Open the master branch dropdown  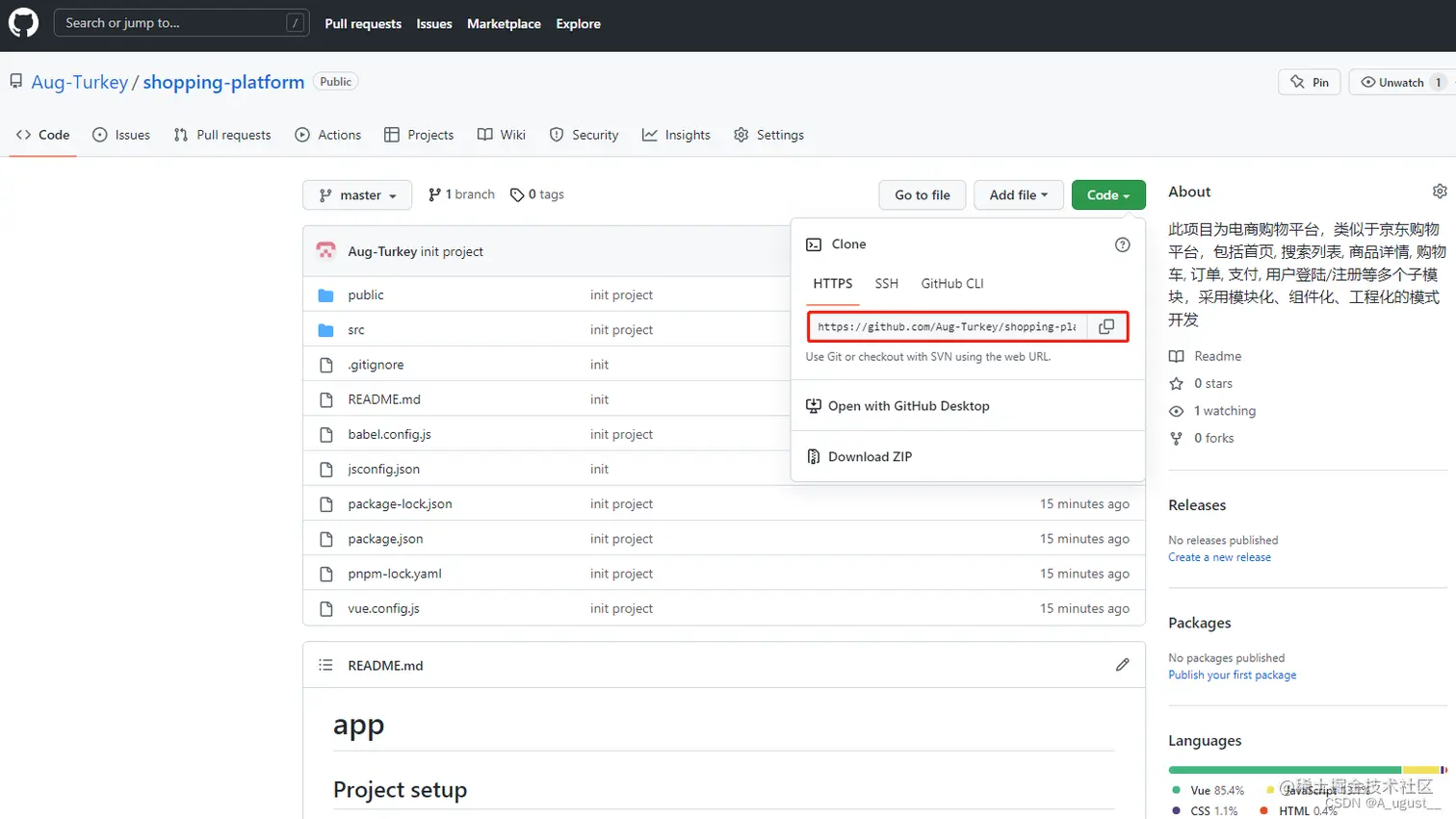pyautogui.click(x=357, y=195)
